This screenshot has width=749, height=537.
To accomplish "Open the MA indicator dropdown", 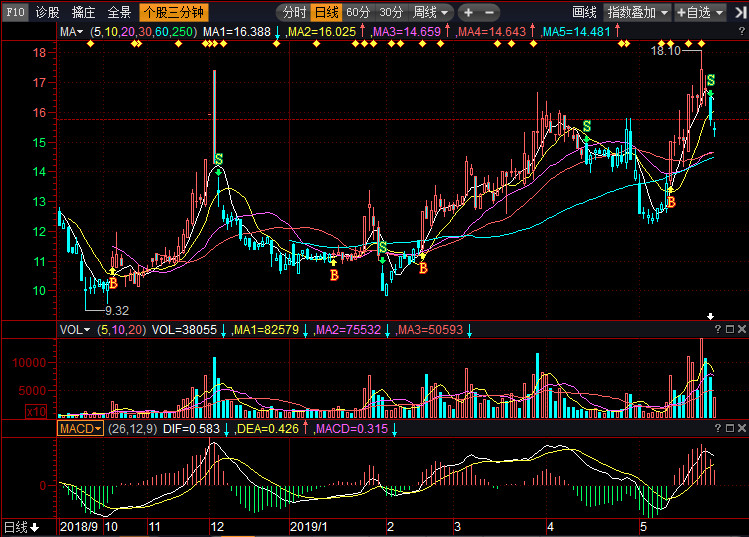I will 72,32.
